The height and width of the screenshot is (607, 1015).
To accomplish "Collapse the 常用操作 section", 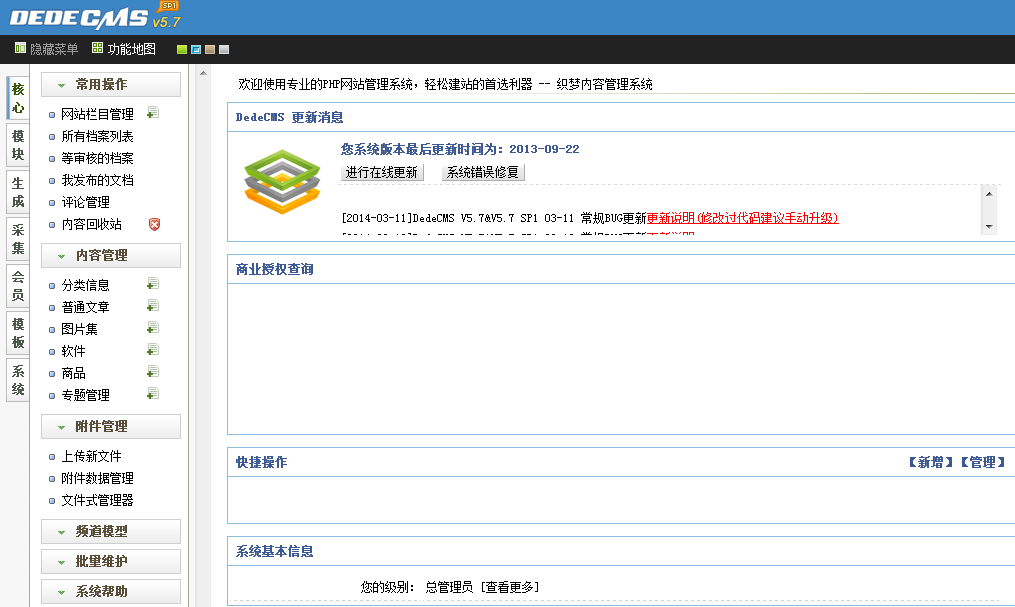I will pos(110,85).
